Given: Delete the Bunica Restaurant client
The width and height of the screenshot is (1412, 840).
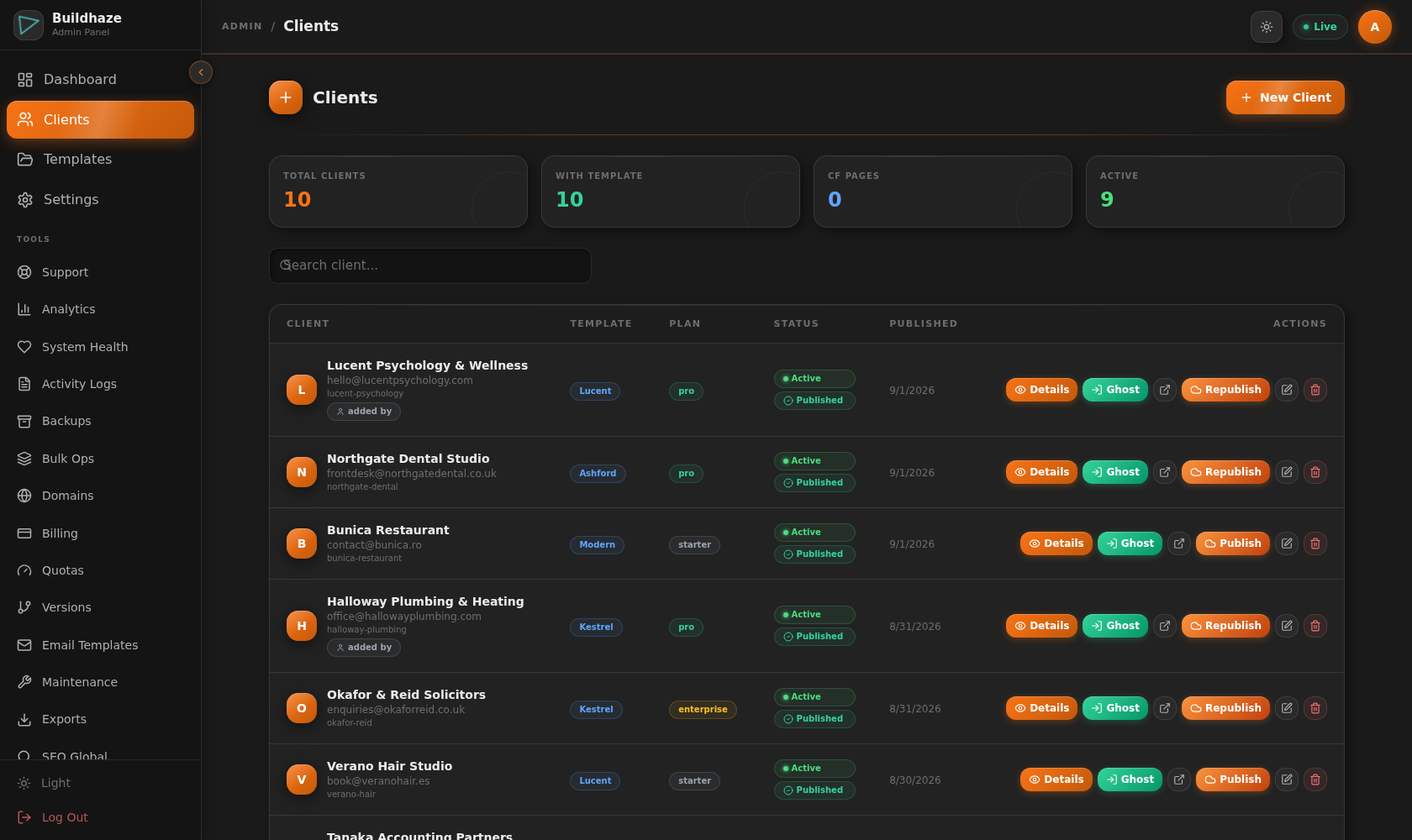Looking at the screenshot, I should (1315, 543).
